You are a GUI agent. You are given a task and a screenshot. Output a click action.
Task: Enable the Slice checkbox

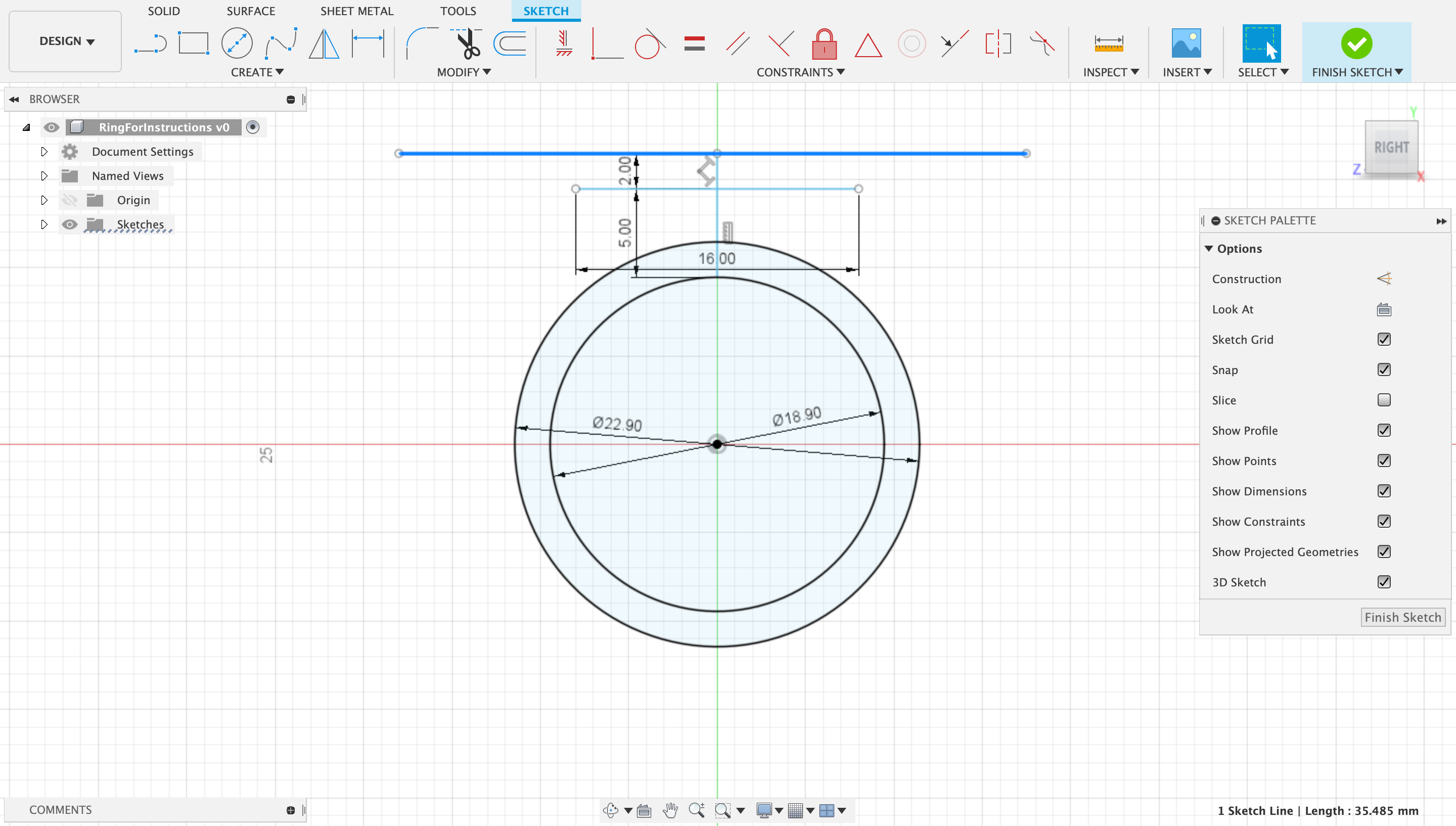(1383, 400)
